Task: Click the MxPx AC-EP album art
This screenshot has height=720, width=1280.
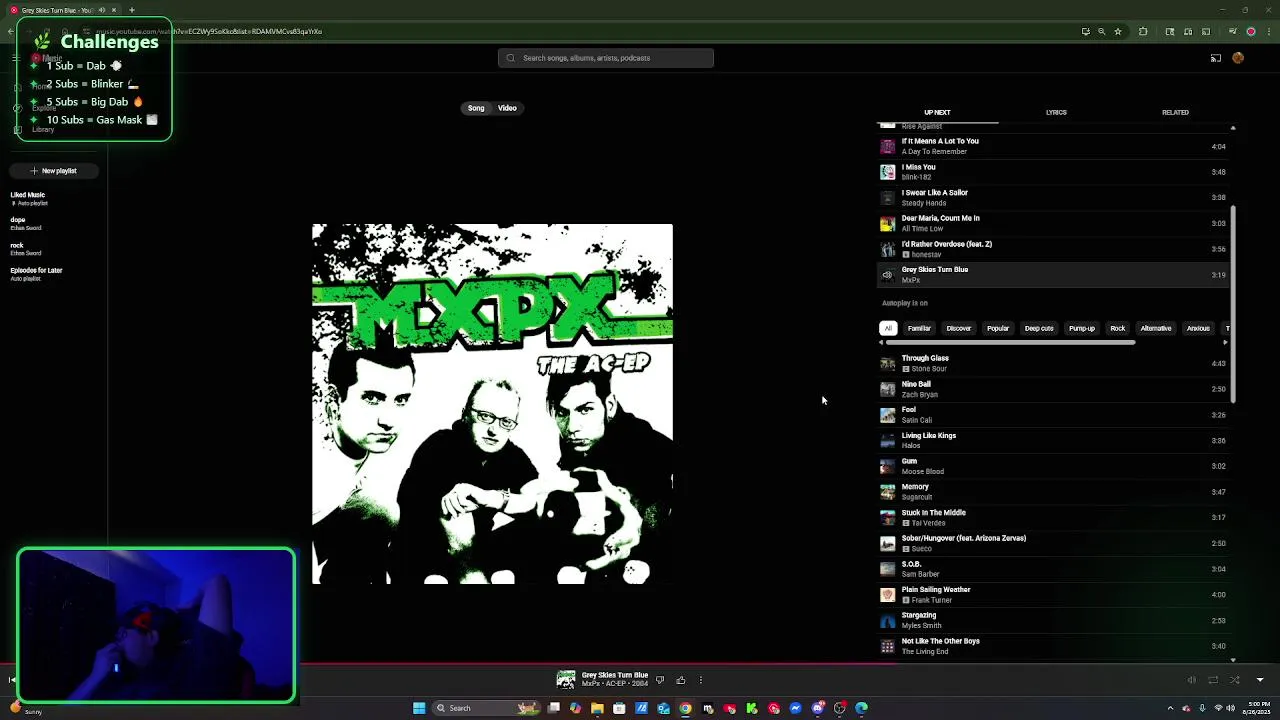Action: tap(492, 404)
